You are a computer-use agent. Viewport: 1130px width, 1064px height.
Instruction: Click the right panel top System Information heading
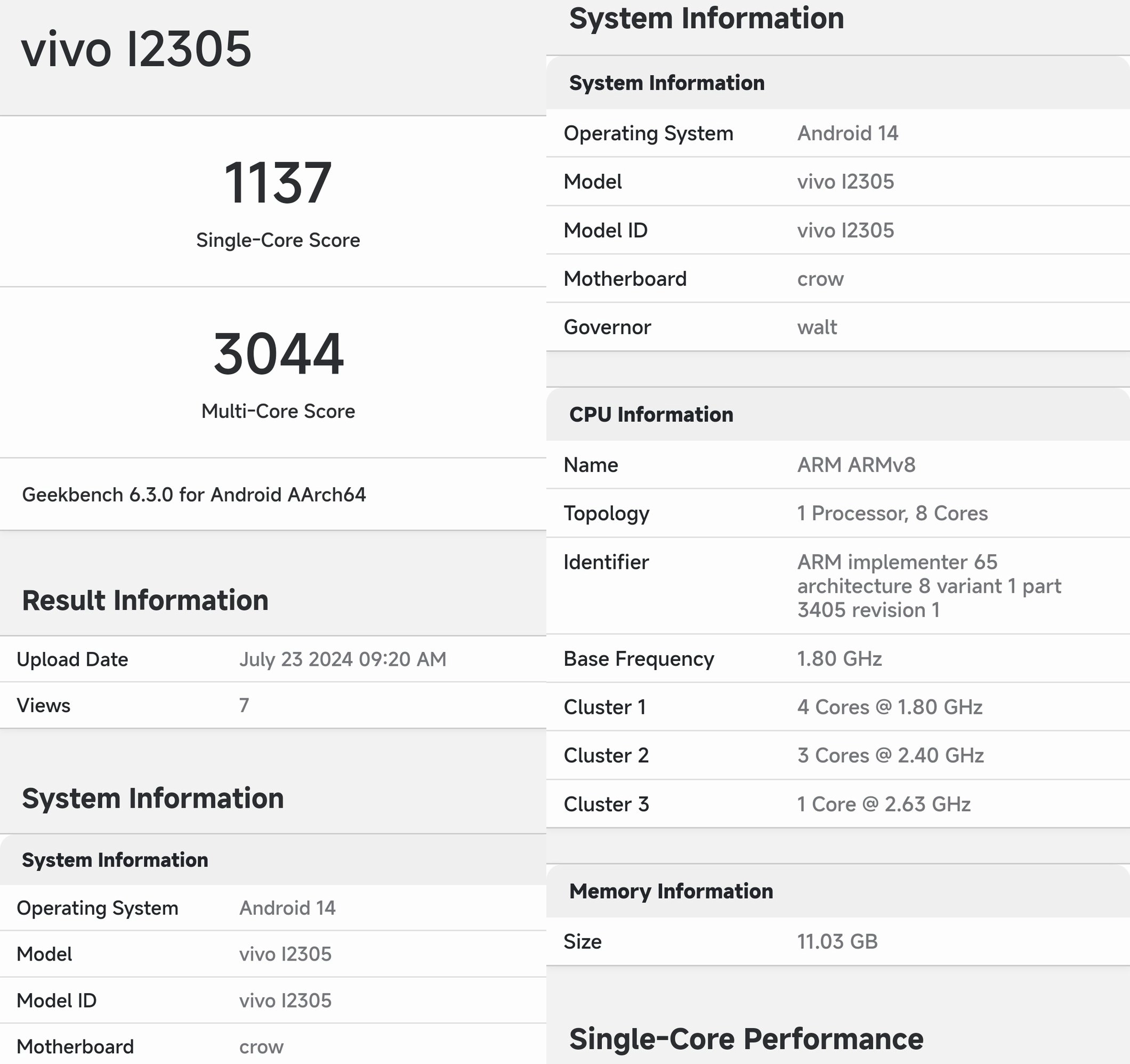(707, 18)
